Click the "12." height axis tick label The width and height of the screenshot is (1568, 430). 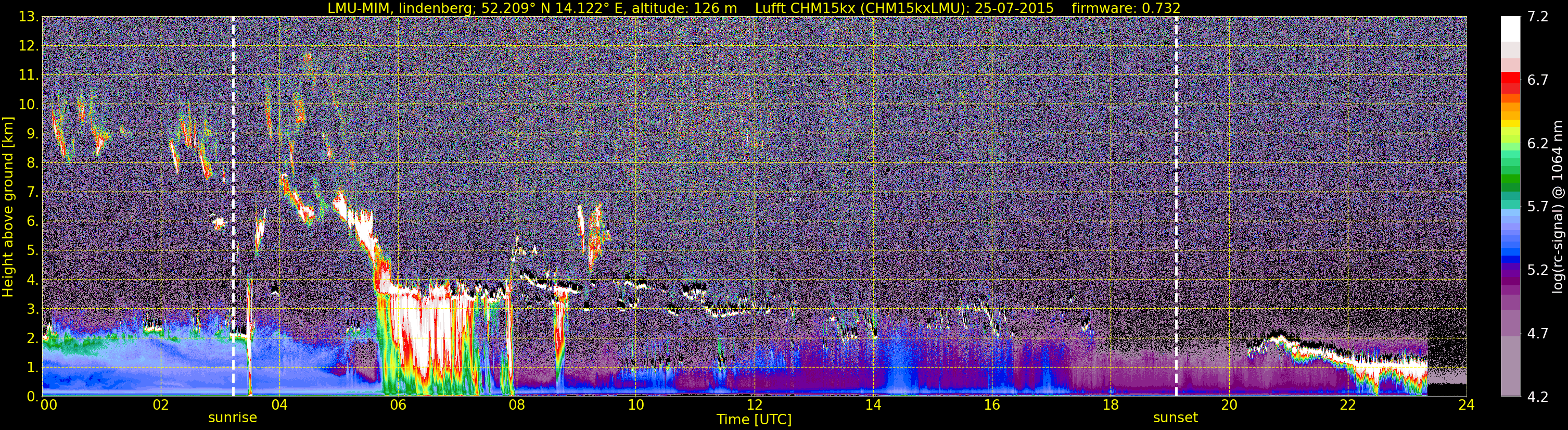(29, 46)
